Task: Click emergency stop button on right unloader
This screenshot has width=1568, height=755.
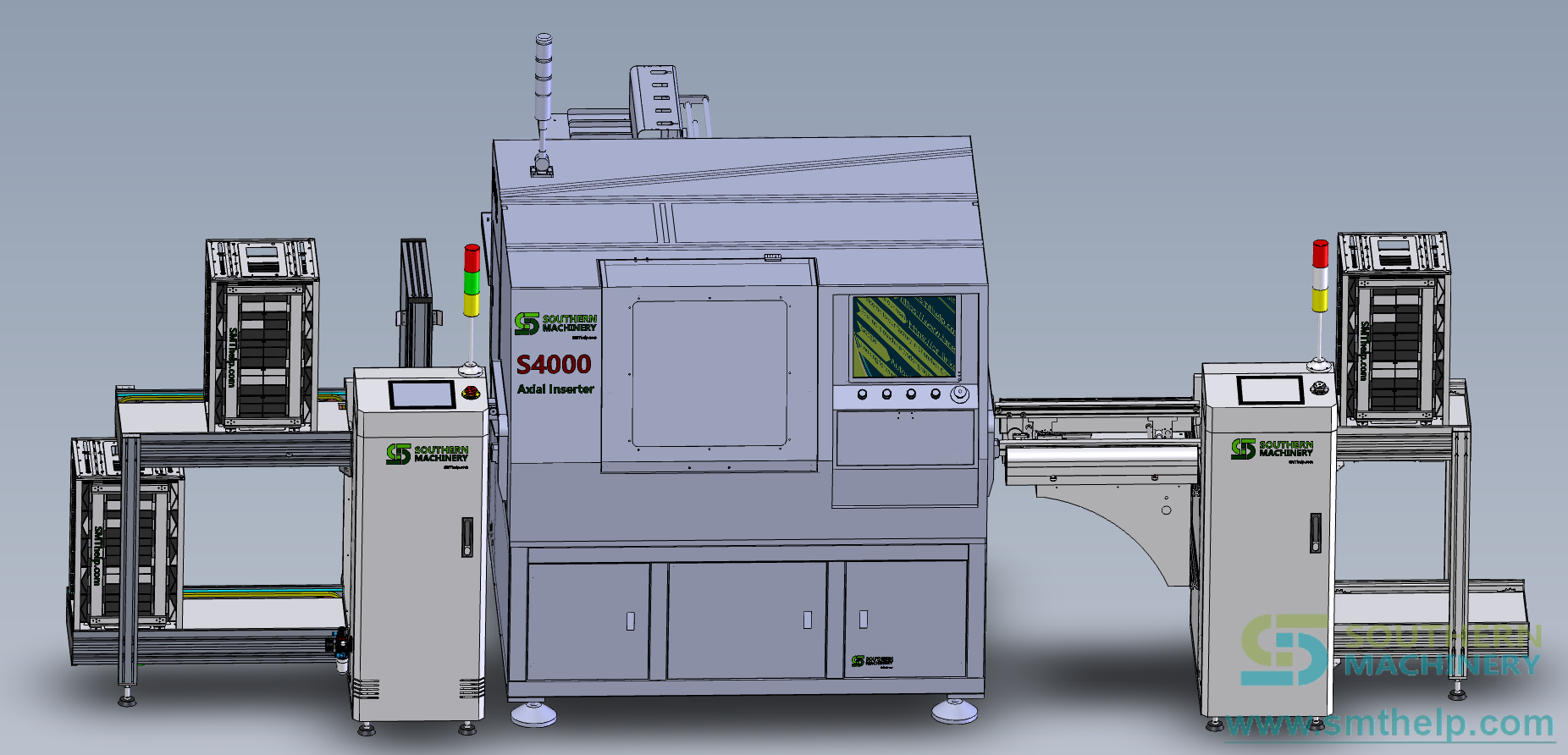Action: (1318, 388)
